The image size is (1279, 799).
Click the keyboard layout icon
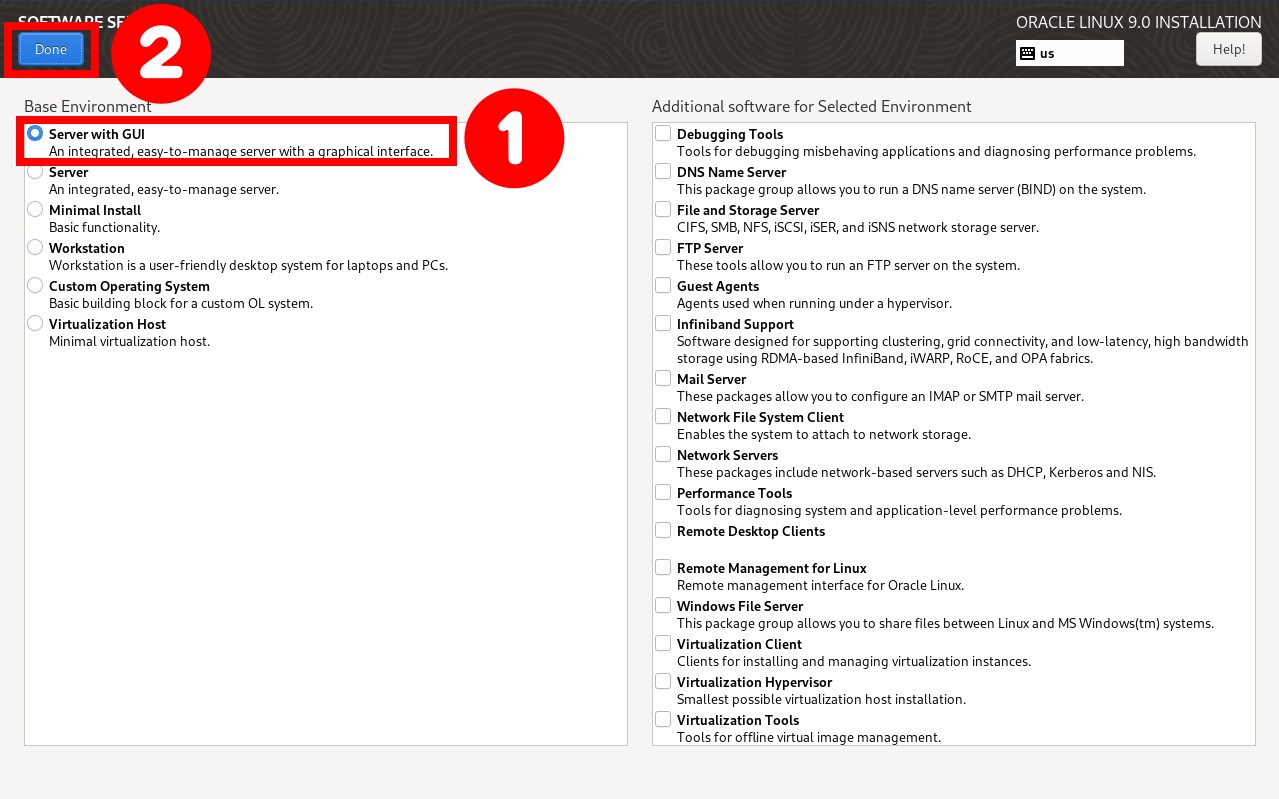pyautogui.click(x=1027, y=53)
